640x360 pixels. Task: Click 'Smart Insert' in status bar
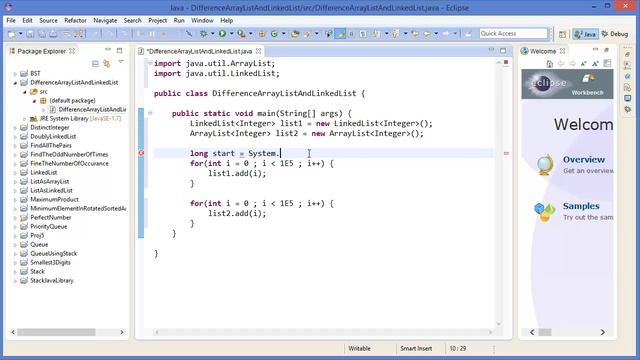[416, 349]
